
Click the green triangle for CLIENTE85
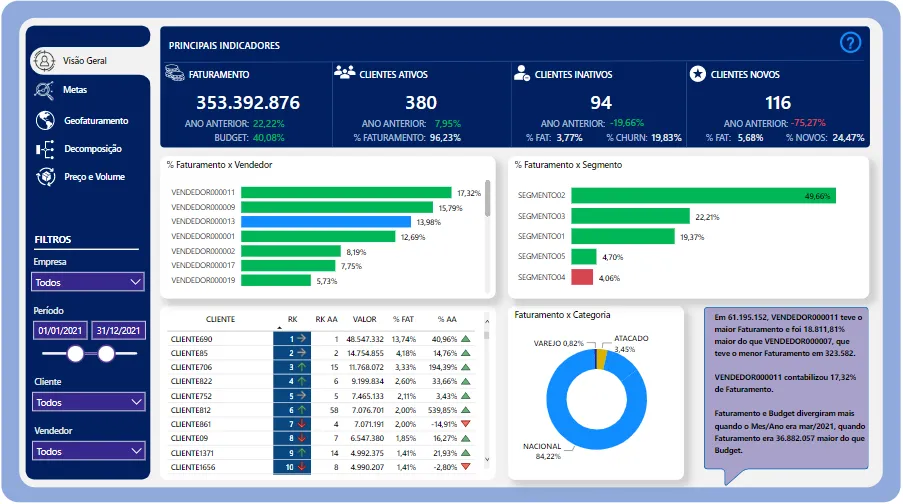click(x=466, y=353)
